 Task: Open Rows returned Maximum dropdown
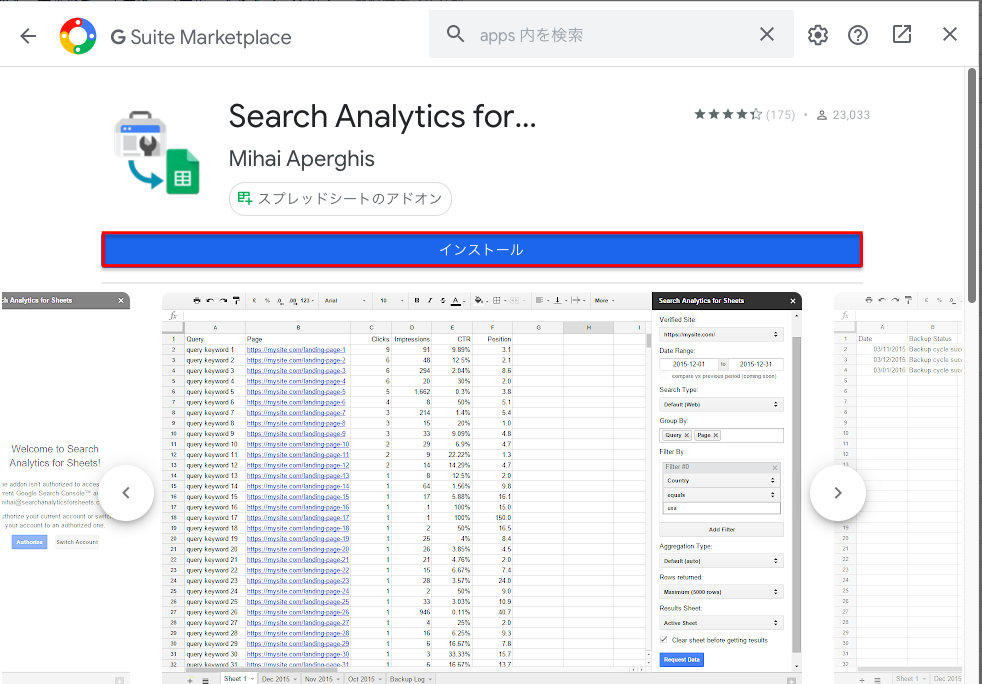[721, 592]
